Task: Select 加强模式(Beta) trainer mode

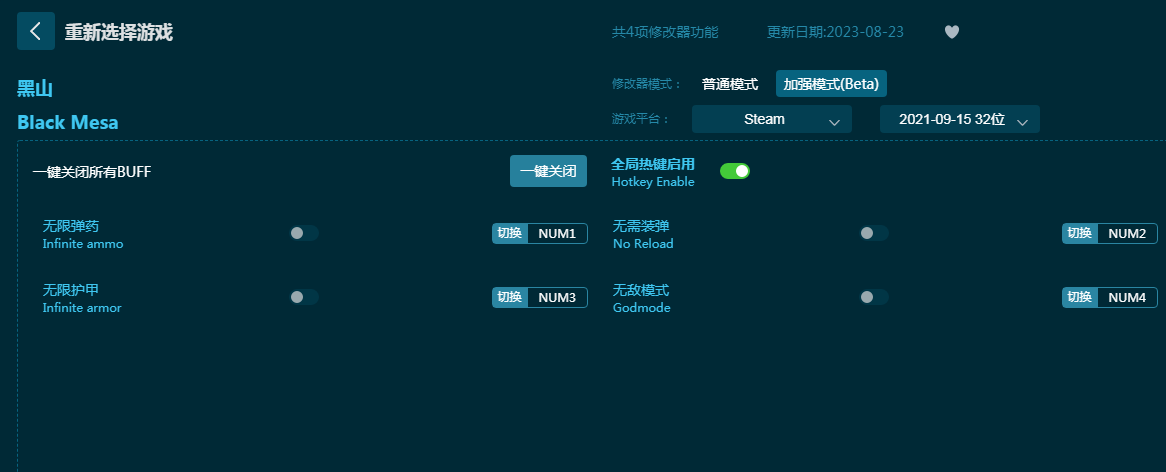Action: tap(831, 84)
